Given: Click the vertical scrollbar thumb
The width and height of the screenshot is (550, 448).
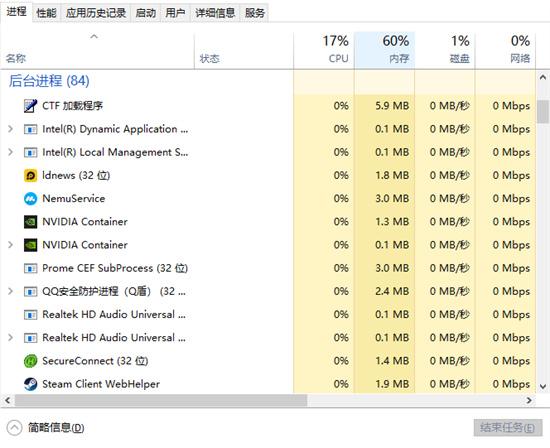Looking at the screenshot, I should click(543, 112).
